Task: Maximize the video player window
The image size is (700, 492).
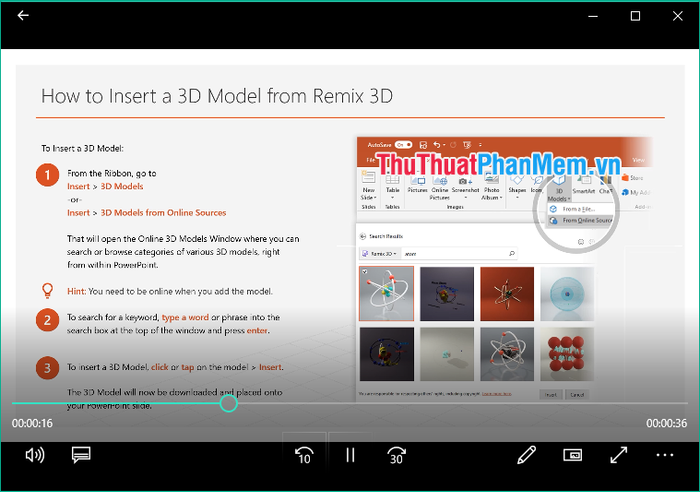Action: tap(635, 16)
